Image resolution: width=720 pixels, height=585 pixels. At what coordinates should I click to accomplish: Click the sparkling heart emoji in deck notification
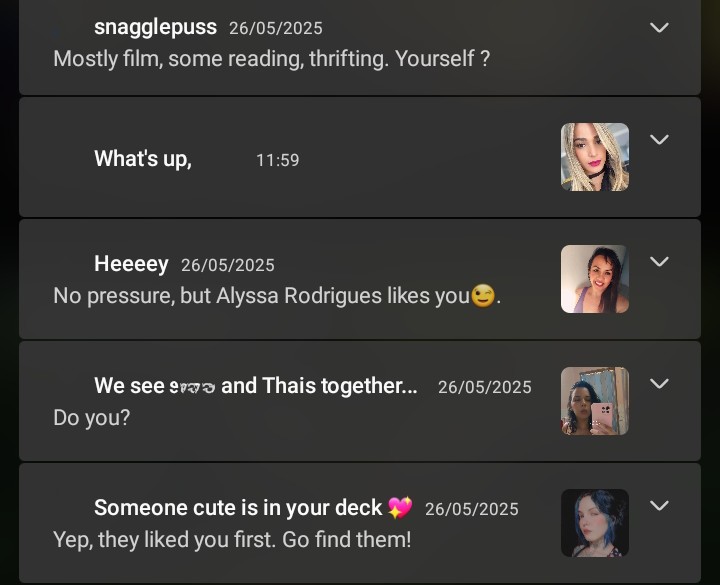pyautogui.click(x=400, y=508)
